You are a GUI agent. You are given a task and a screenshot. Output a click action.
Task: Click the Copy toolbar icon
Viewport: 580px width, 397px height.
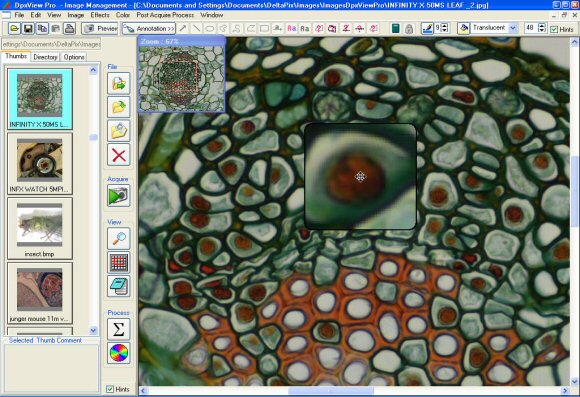[x=42, y=28]
